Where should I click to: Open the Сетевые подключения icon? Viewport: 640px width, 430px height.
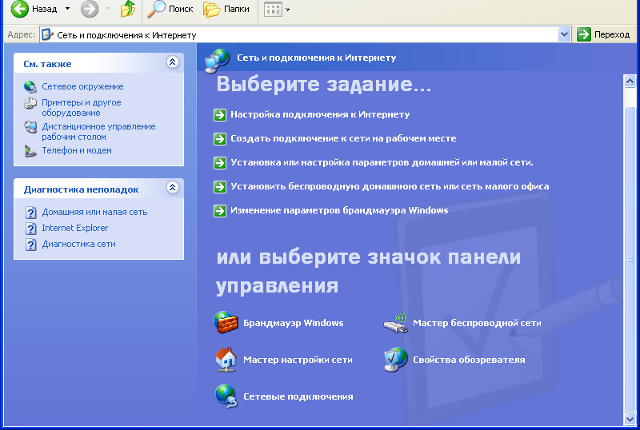click(225, 396)
